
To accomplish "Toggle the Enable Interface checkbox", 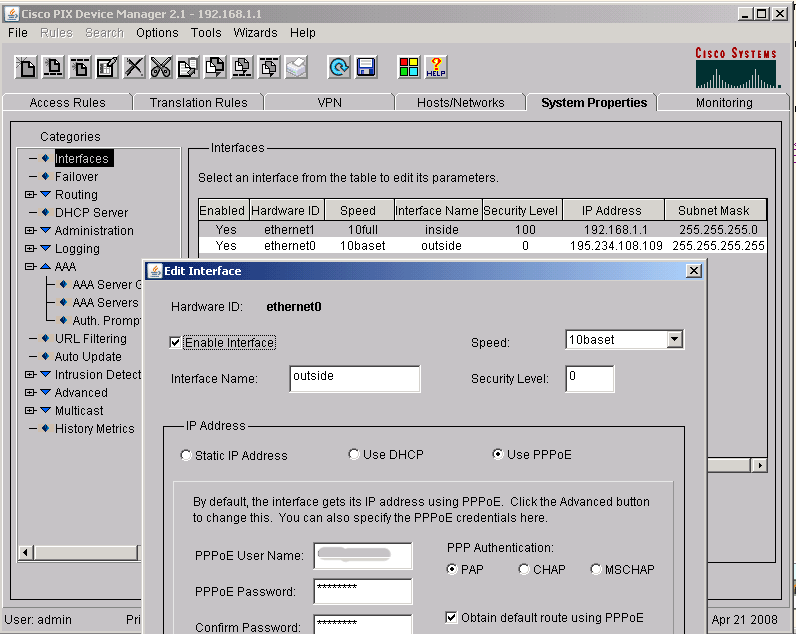I will (x=175, y=343).
